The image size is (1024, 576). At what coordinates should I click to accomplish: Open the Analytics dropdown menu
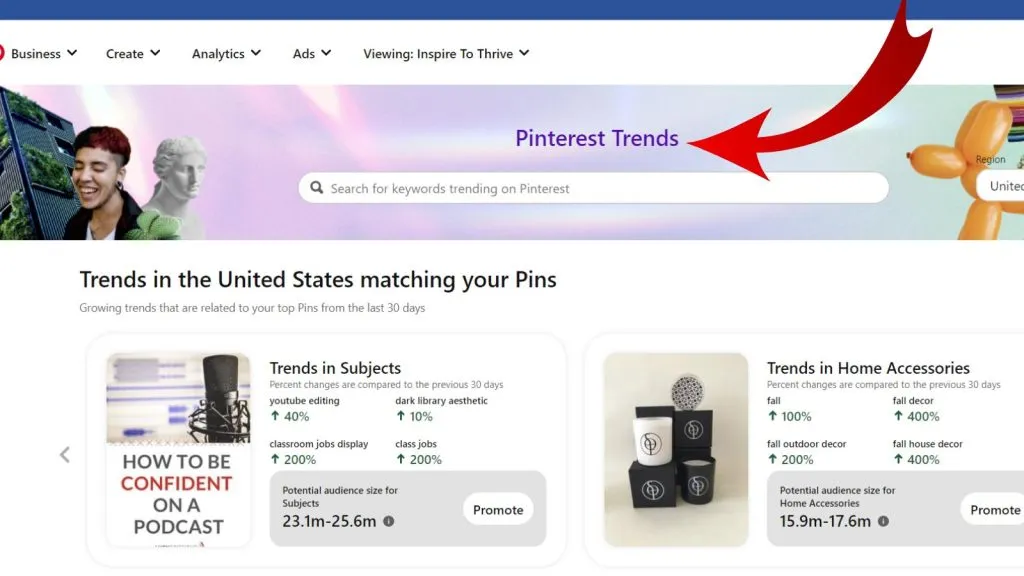point(226,54)
